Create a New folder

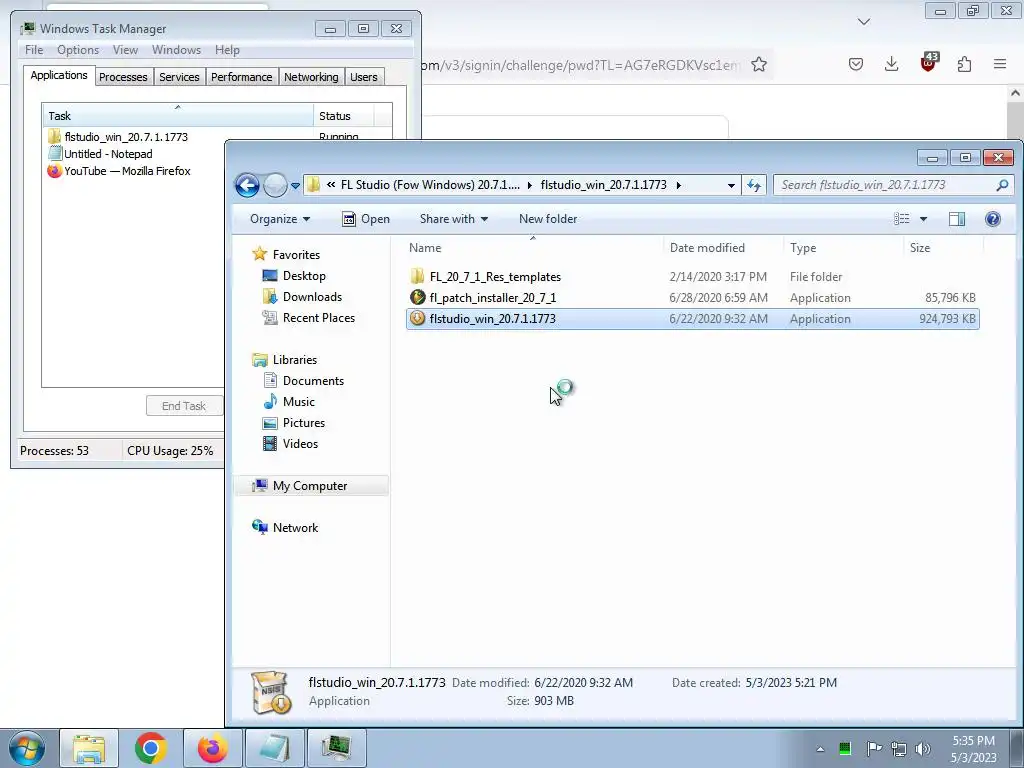tap(548, 219)
